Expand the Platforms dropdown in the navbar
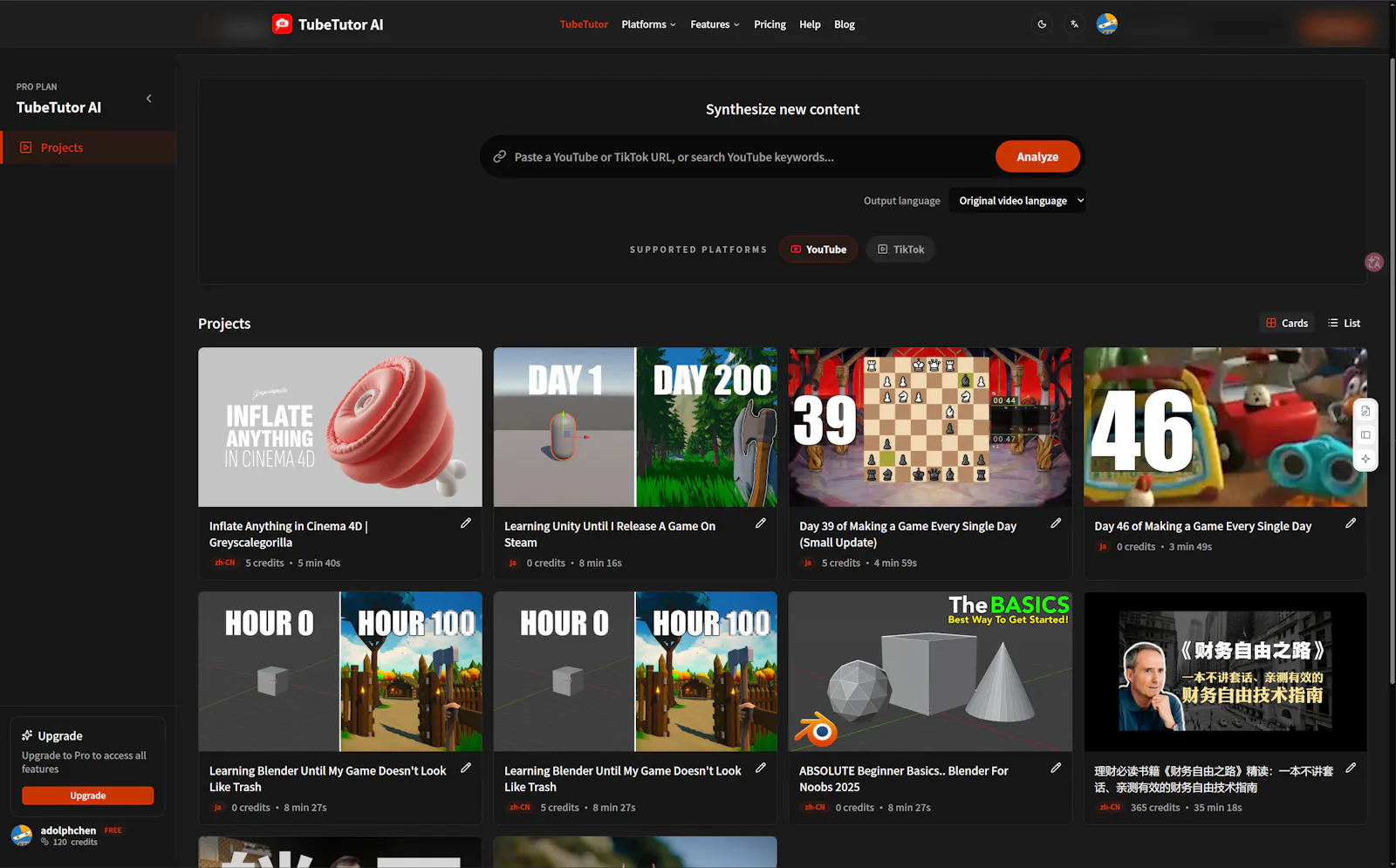The height and width of the screenshot is (868, 1396). pyautogui.click(x=648, y=24)
